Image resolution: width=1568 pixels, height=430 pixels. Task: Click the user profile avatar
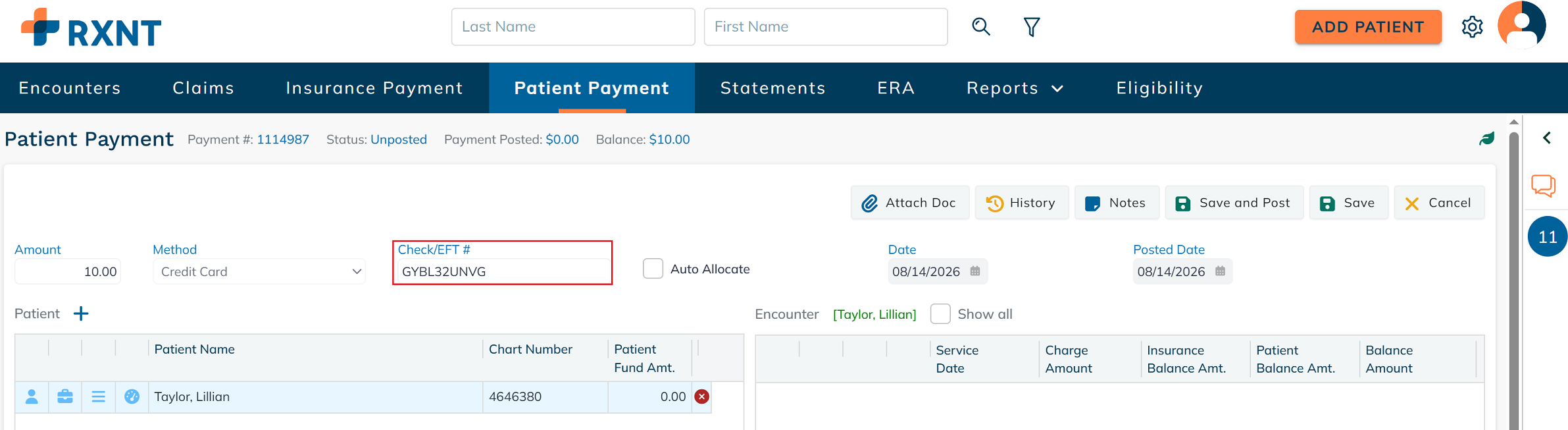pos(1521,25)
